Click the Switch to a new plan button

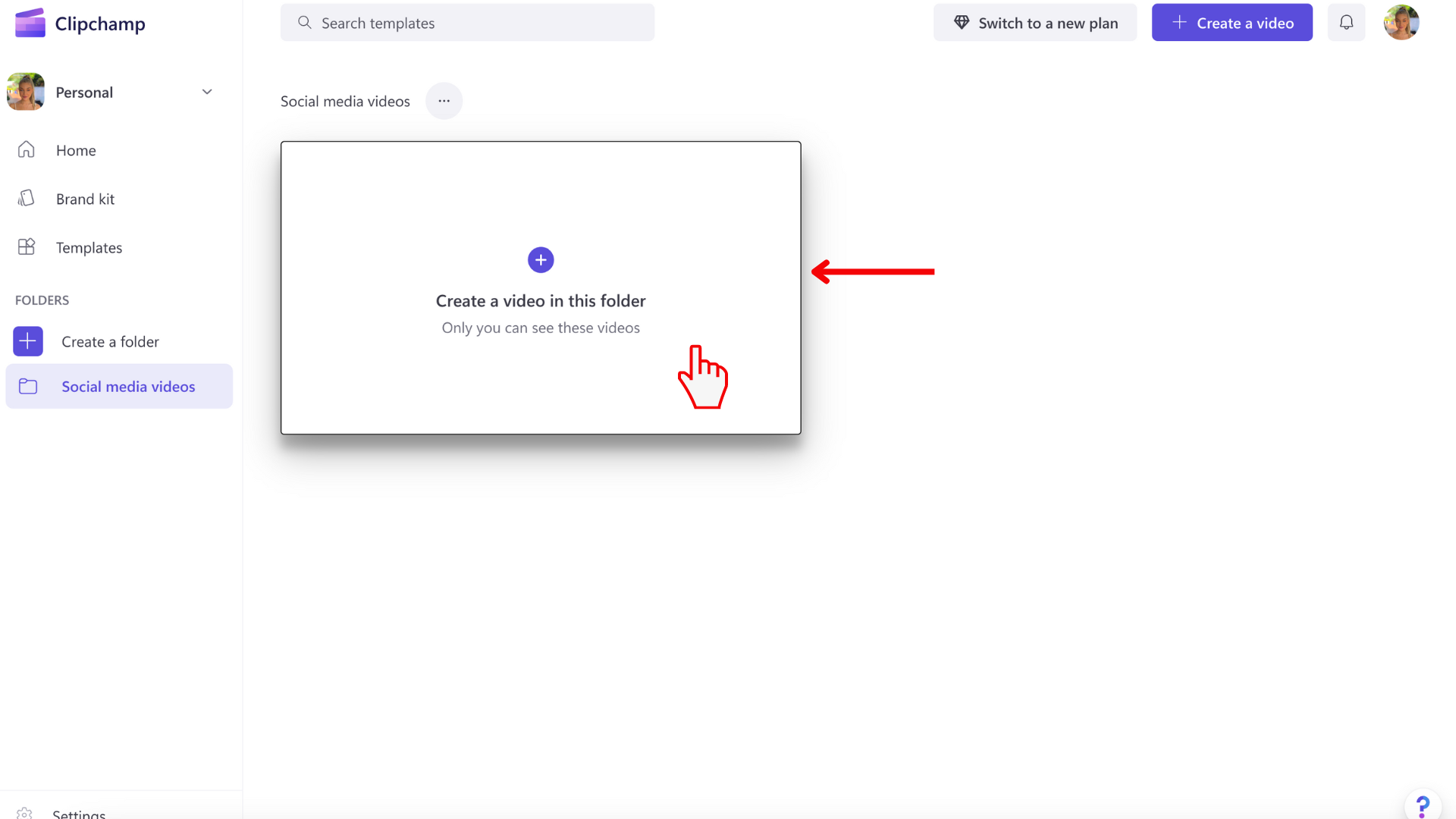[x=1035, y=22]
